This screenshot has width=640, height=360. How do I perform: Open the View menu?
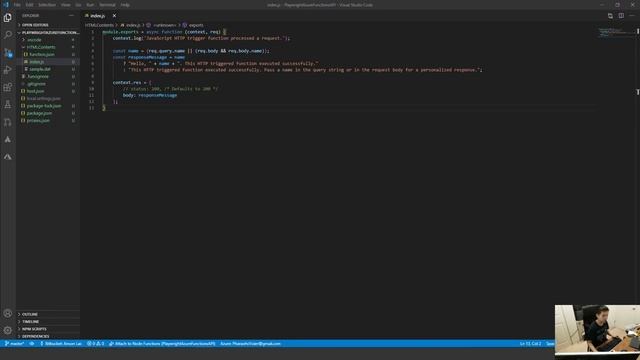(66, 5)
